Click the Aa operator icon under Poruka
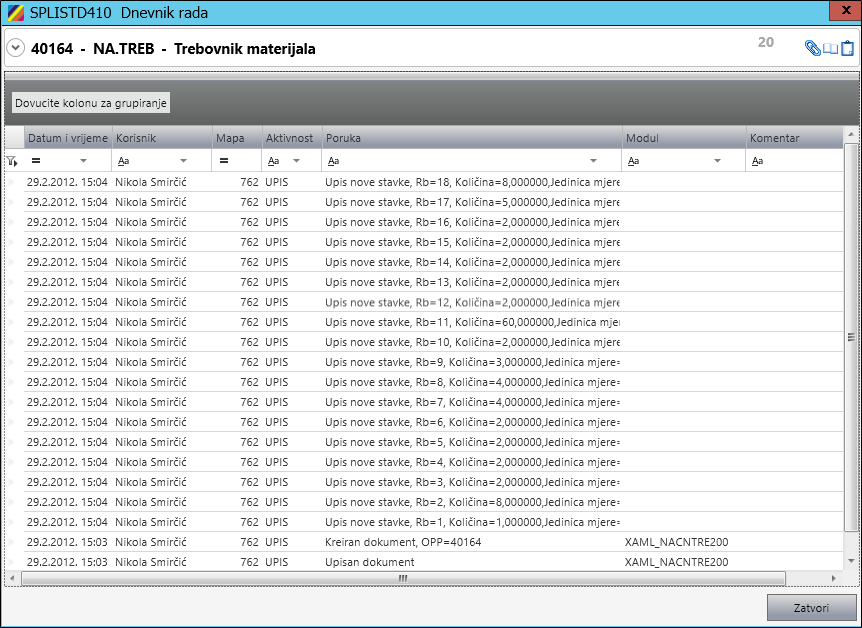The width and height of the screenshot is (862, 628). click(333, 161)
